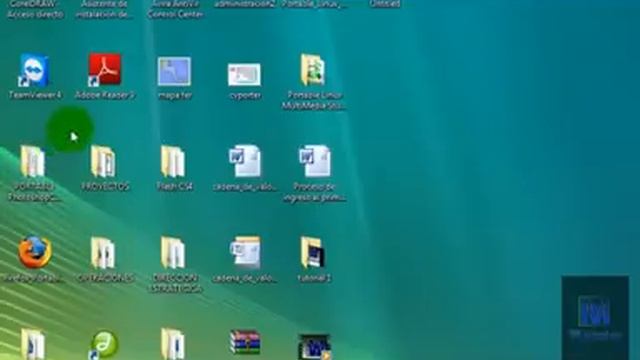Select the TeamViewer 4 shortcut icon

coord(34,70)
